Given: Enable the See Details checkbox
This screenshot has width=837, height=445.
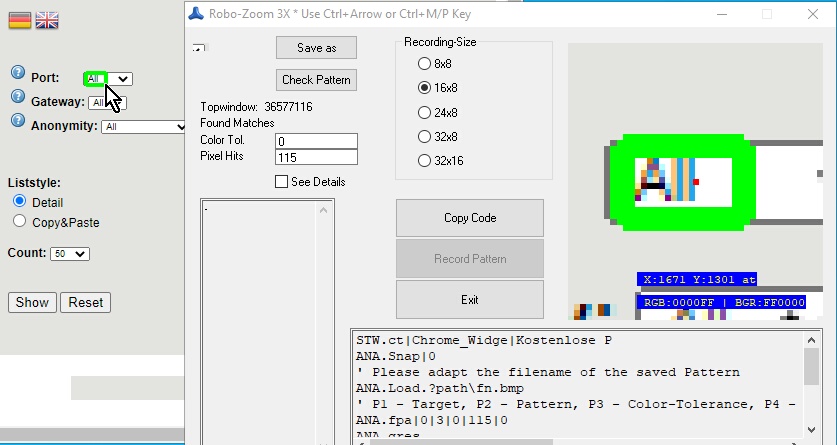Looking at the screenshot, I should pos(281,182).
